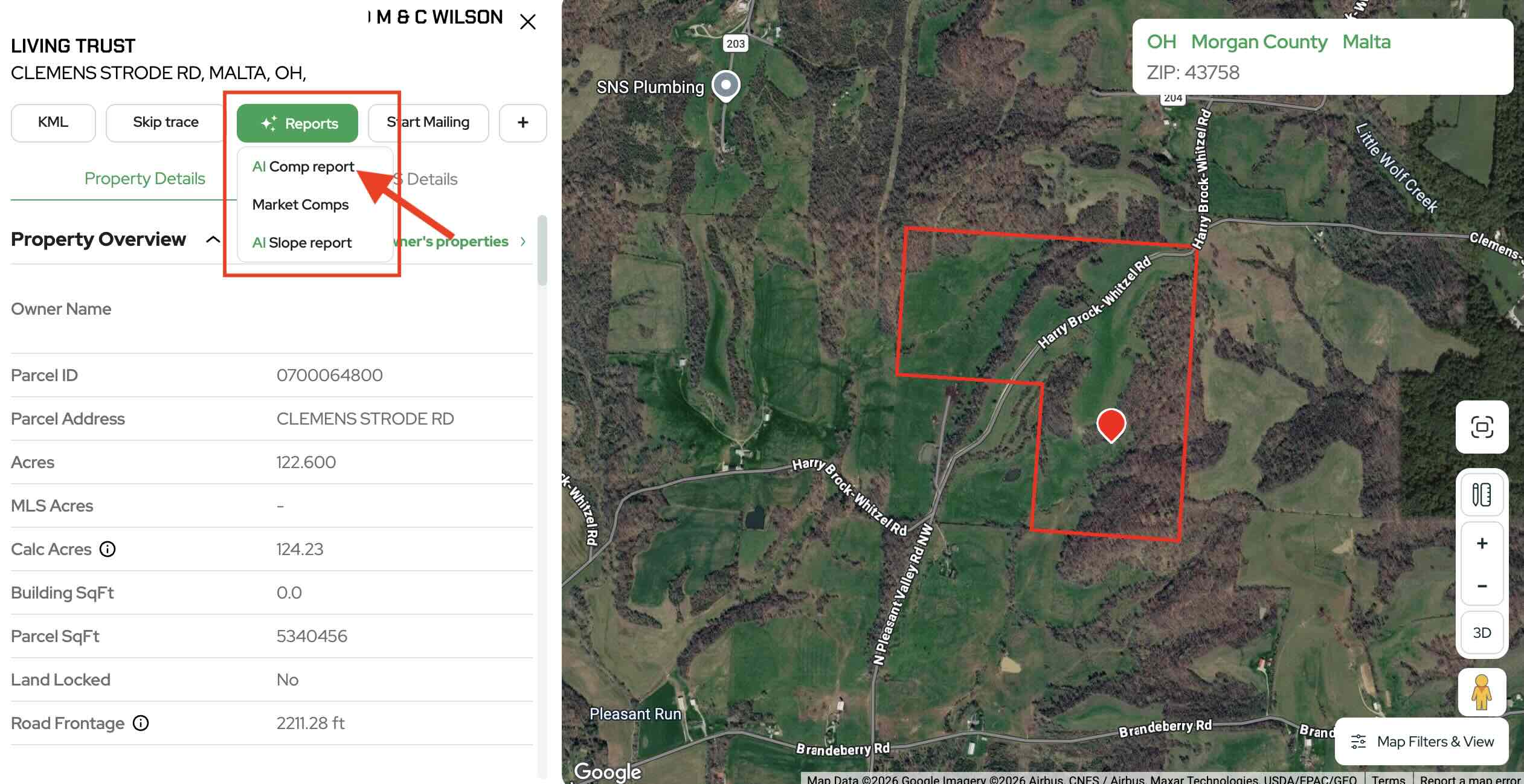
Task: Toggle the 3D map view
Action: (x=1482, y=632)
